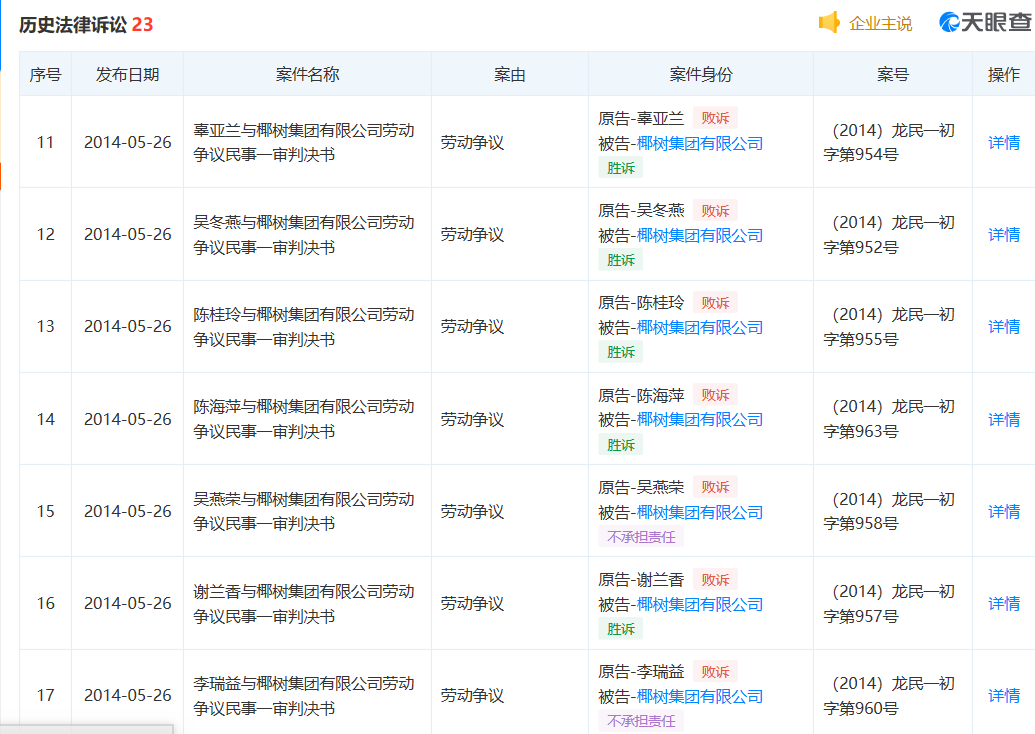Click the 天眼查 logo icon

tap(949, 23)
